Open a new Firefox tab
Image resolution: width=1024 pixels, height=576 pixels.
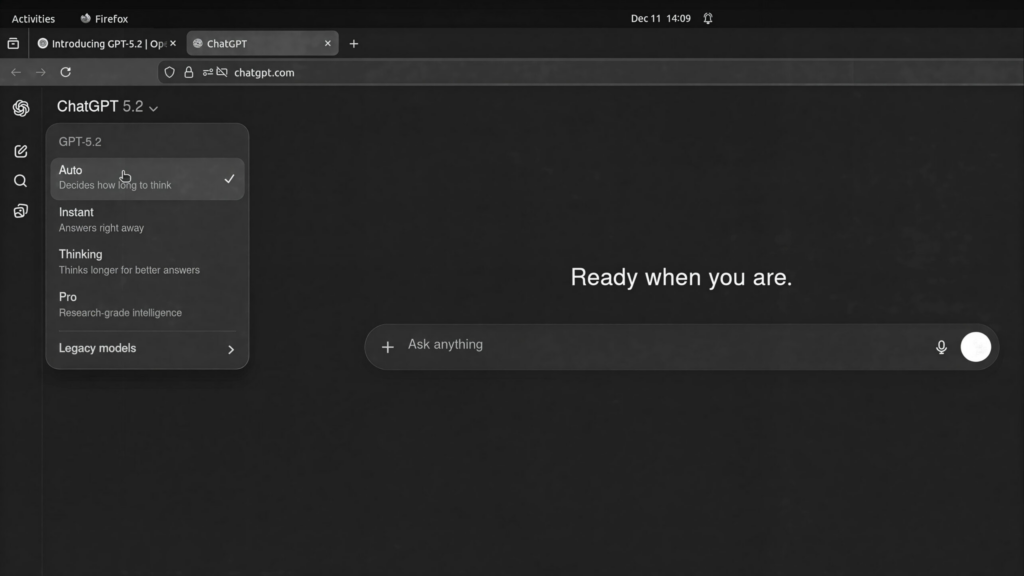point(354,44)
